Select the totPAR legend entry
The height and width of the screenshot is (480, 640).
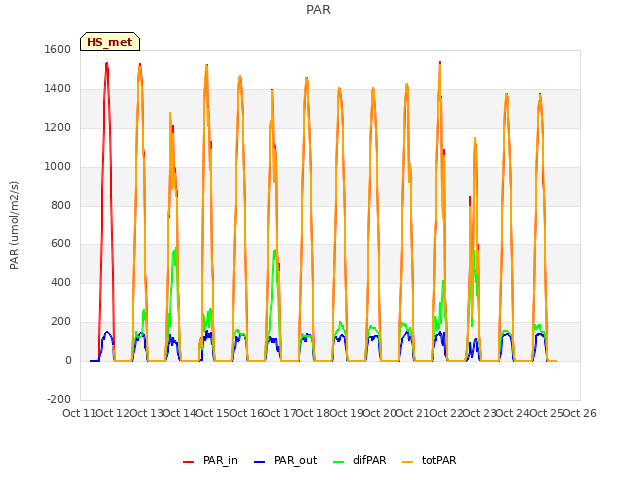[429, 460]
